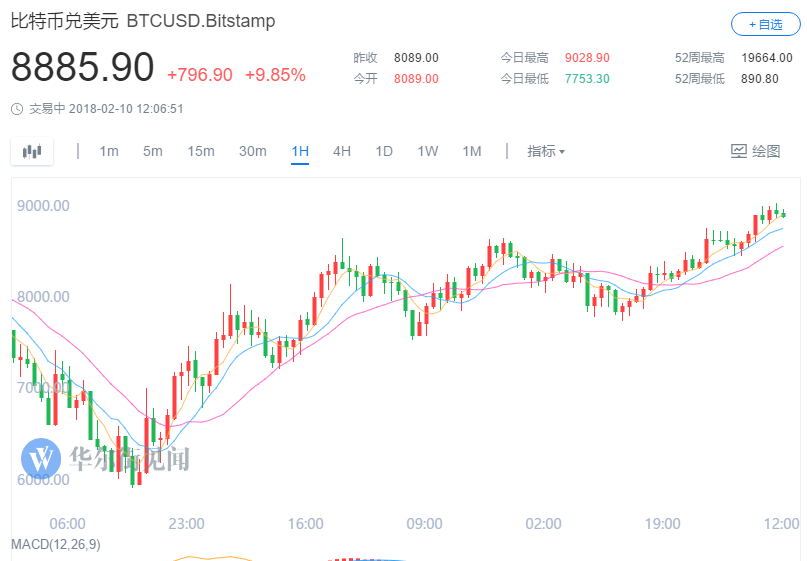Choose the 4H interval tab

(x=342, y=151)
